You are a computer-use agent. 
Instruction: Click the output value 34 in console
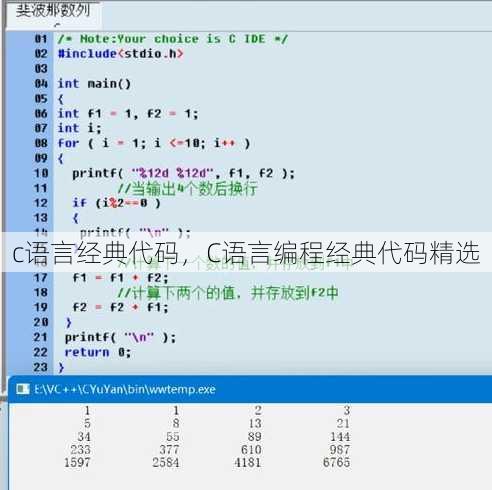click(84, 436)
